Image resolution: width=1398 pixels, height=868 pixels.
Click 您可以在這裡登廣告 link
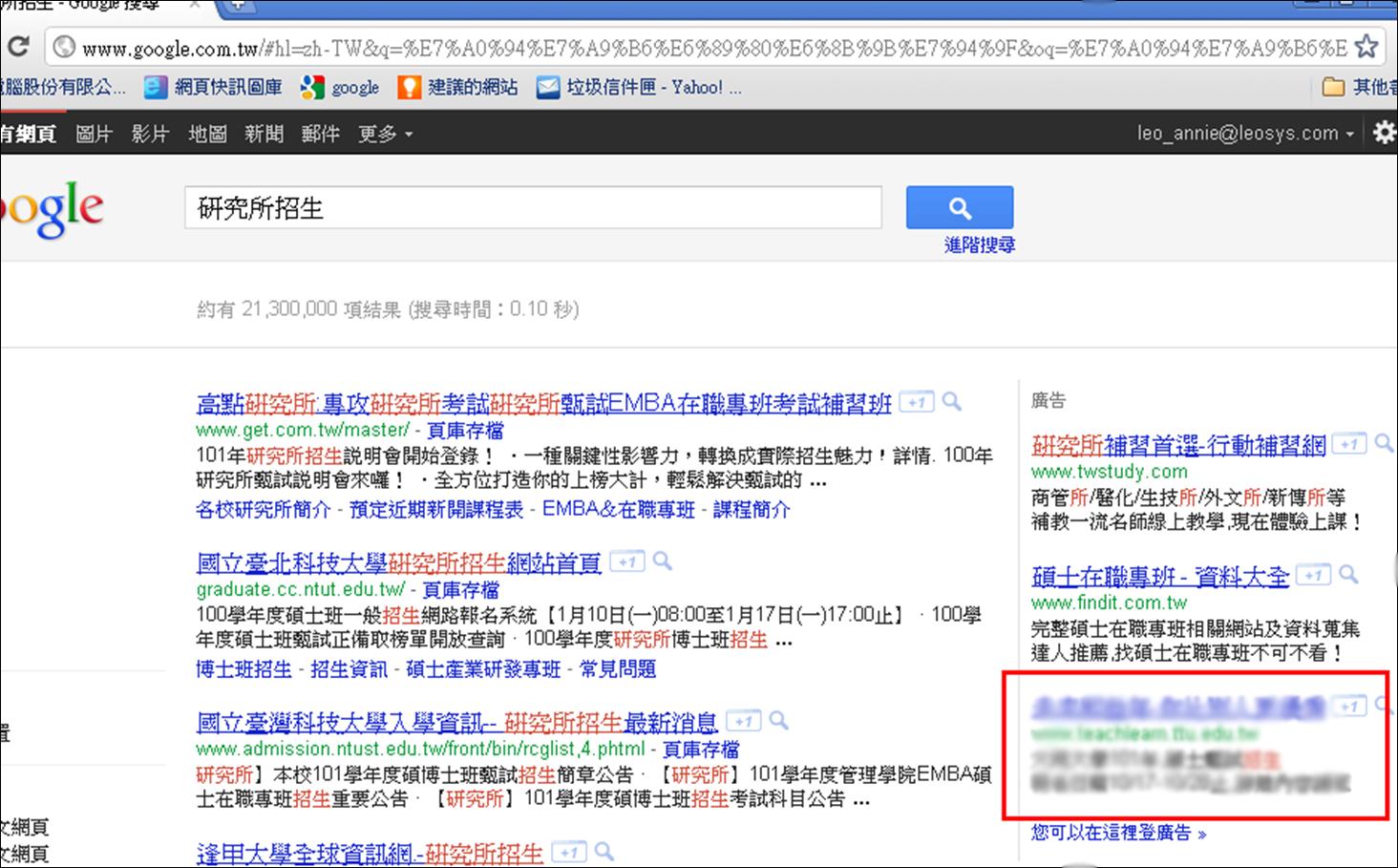(x=1118, y=833)
